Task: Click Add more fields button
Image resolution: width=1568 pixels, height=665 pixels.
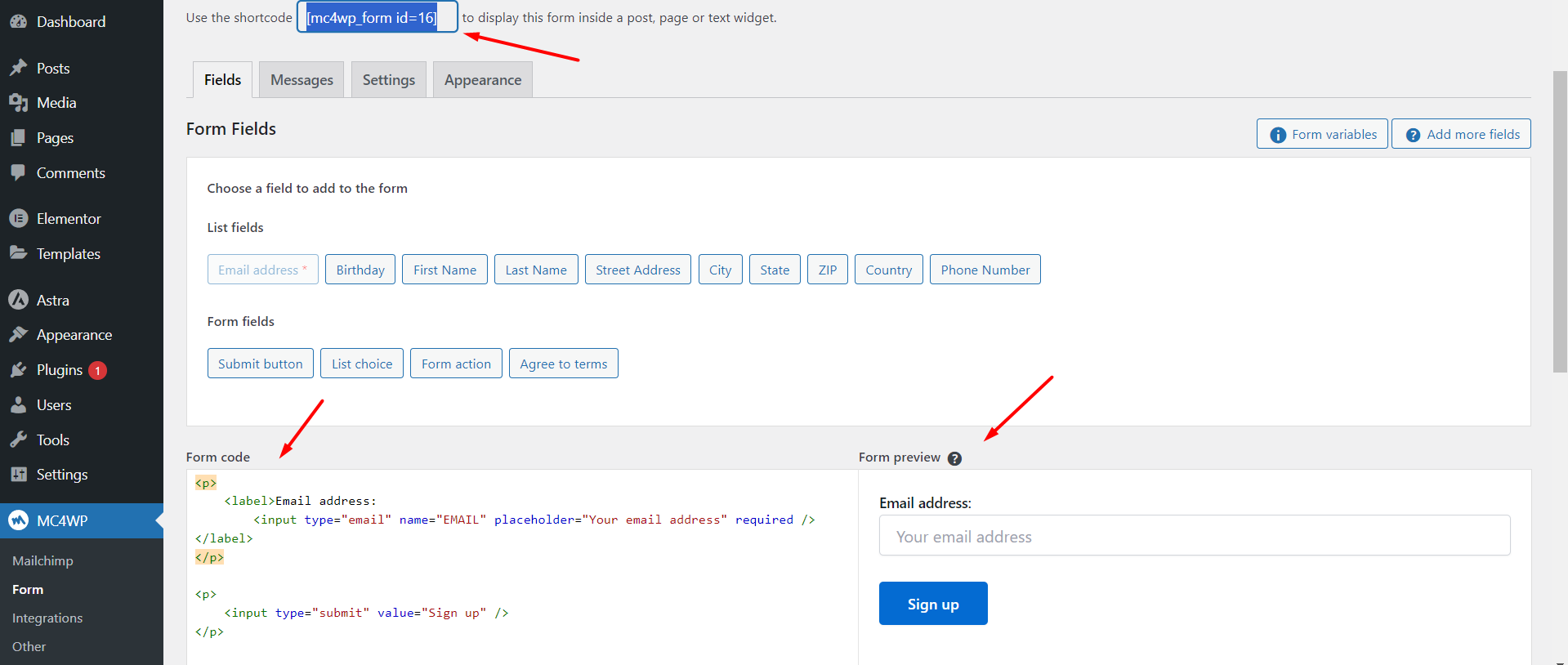Action: 1460,134
